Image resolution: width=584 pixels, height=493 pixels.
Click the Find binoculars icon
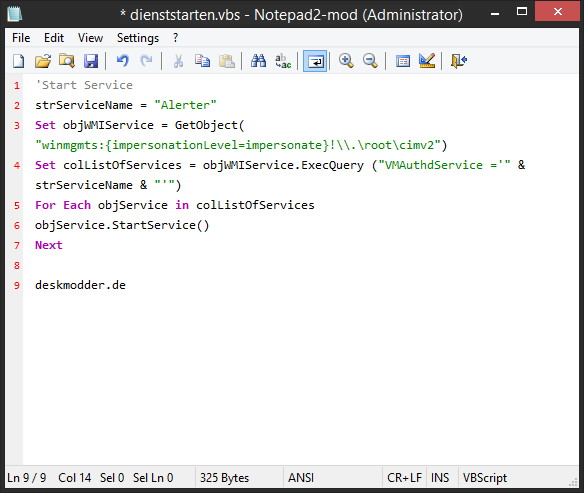point(258,61)
